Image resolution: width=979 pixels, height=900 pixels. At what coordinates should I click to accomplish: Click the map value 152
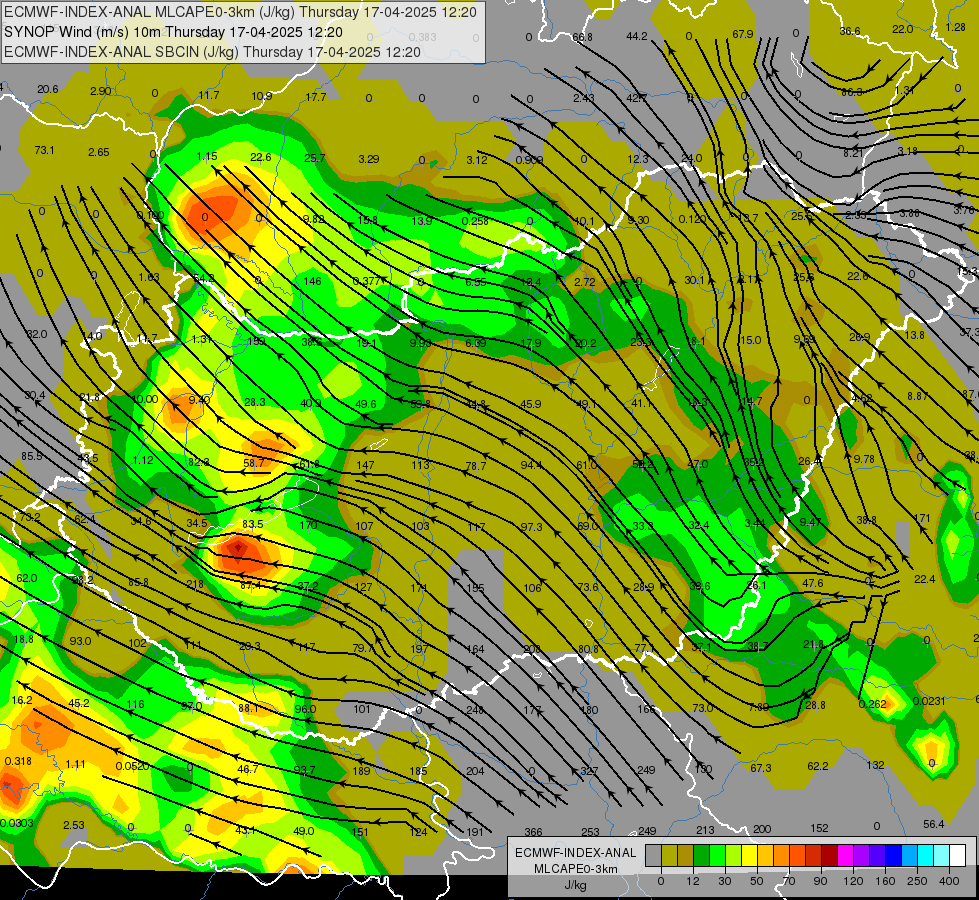(819, 828)
